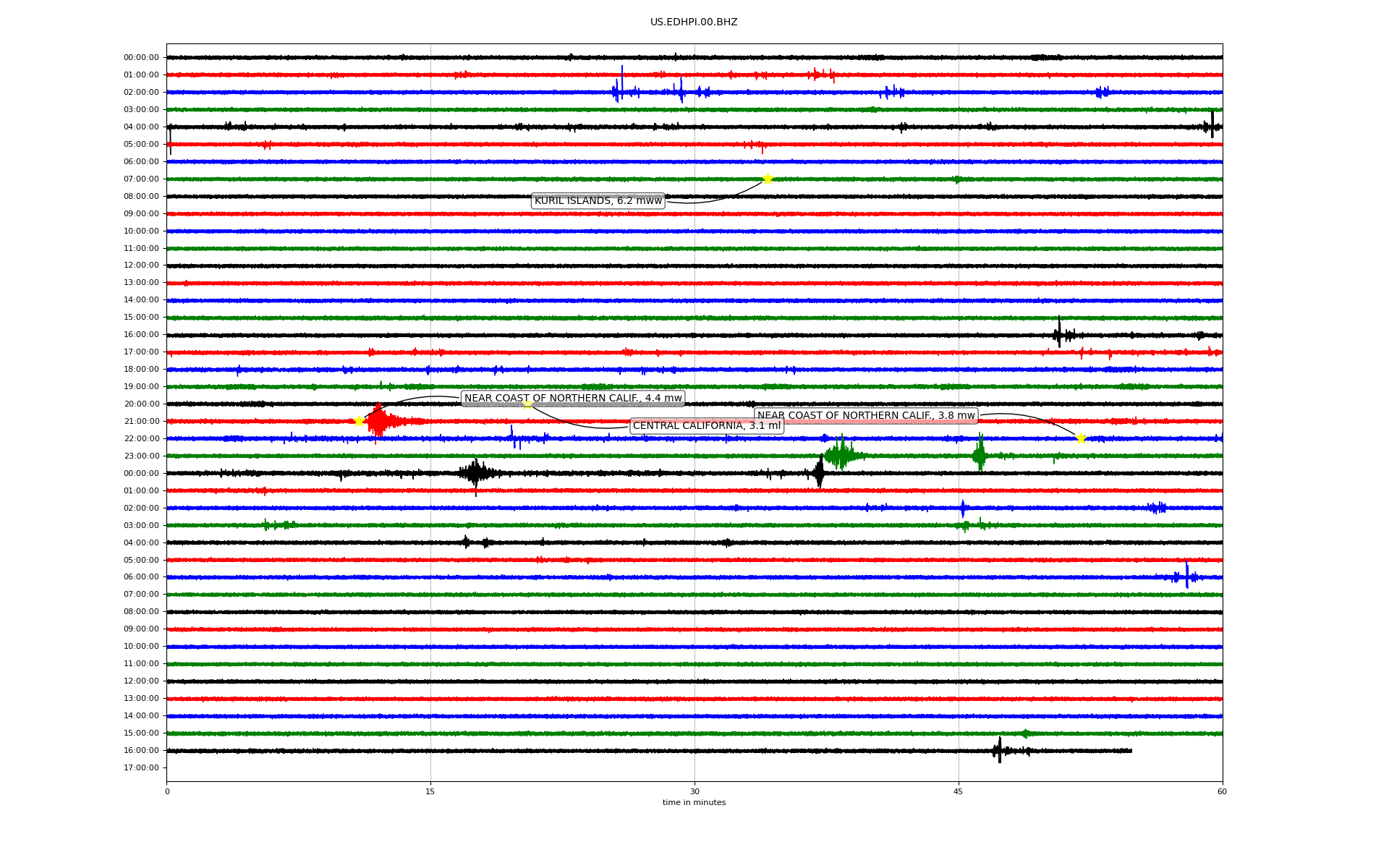Click the 'time in minutes' axis label
This screenshot has height=868, width=1389.
pyautogui.click(x=694, y=802)
